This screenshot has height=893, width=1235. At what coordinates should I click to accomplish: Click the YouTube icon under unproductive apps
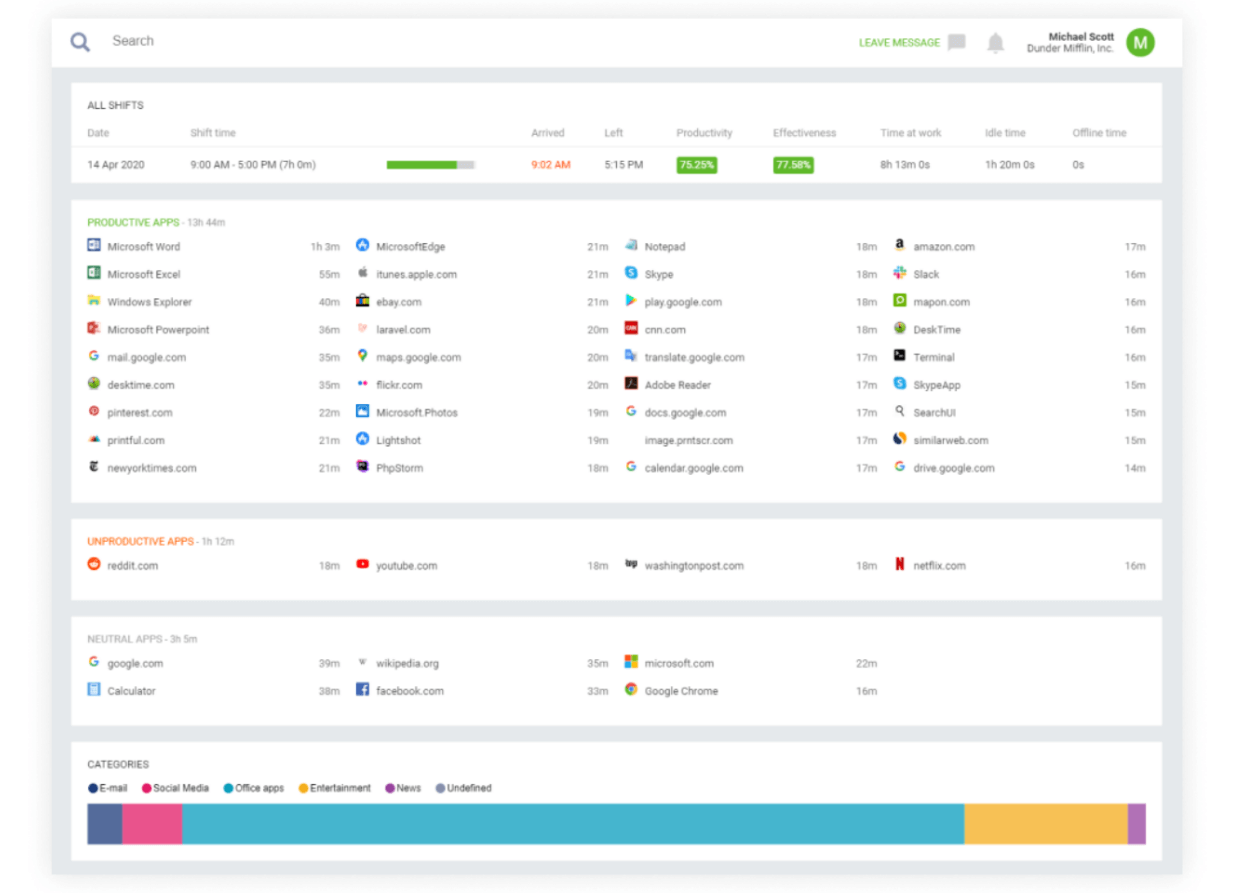pos(362,565)
